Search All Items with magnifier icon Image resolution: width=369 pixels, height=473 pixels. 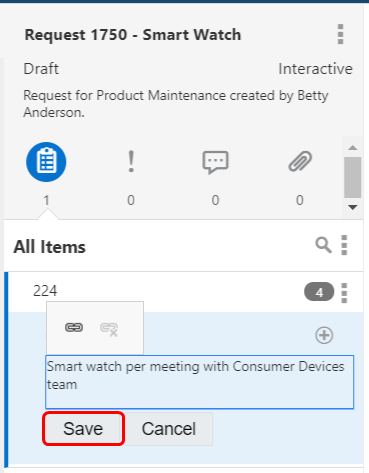point(323,245)
